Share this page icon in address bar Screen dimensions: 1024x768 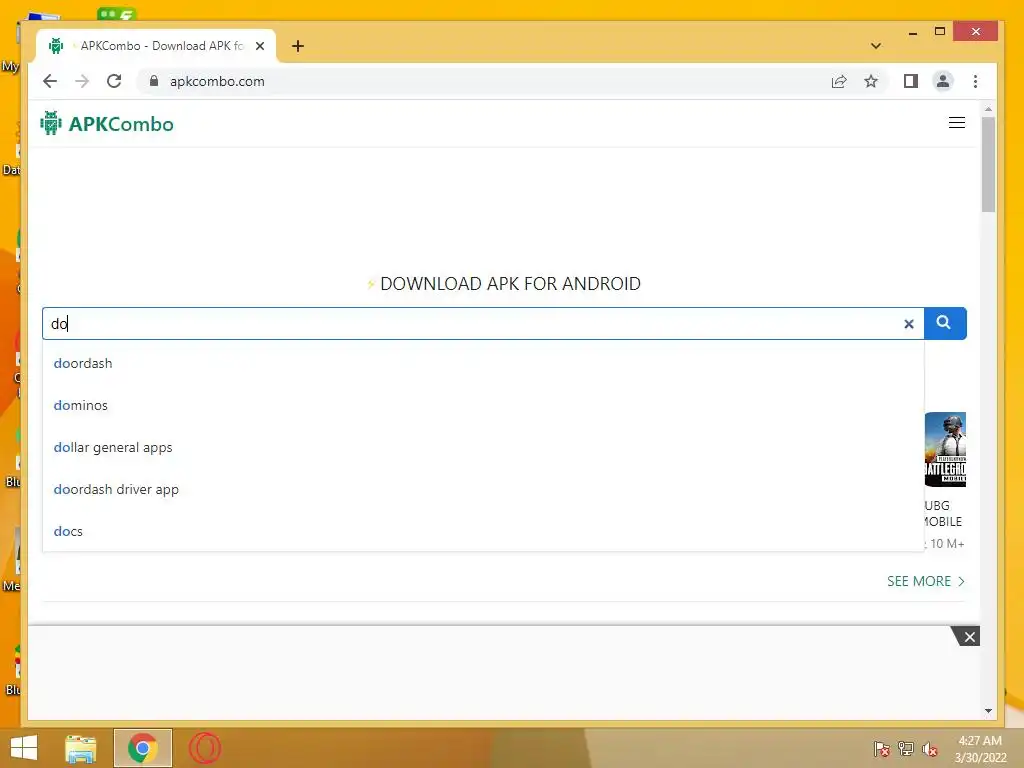839,81
